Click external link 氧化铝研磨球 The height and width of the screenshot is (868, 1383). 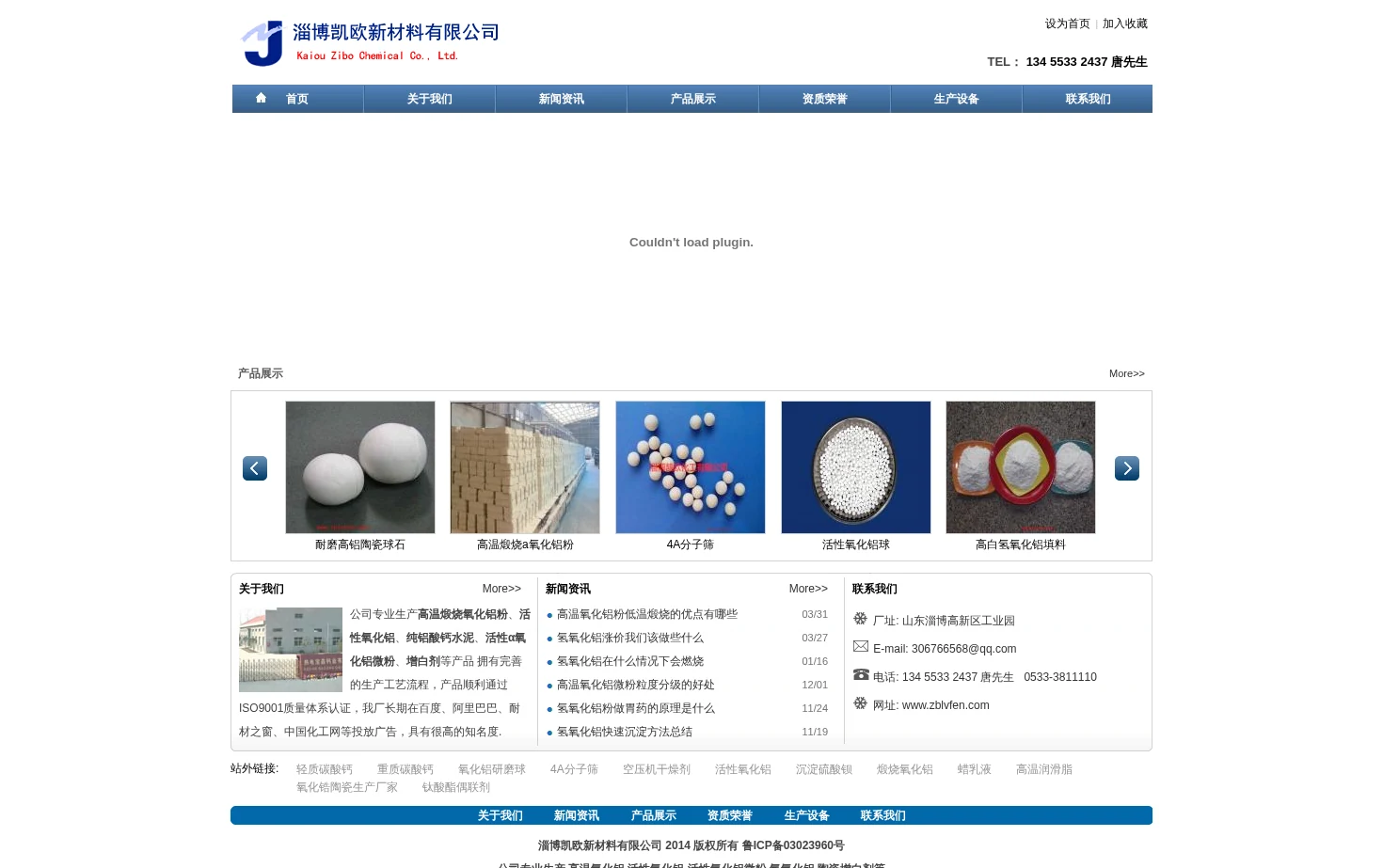pos(492,769)
